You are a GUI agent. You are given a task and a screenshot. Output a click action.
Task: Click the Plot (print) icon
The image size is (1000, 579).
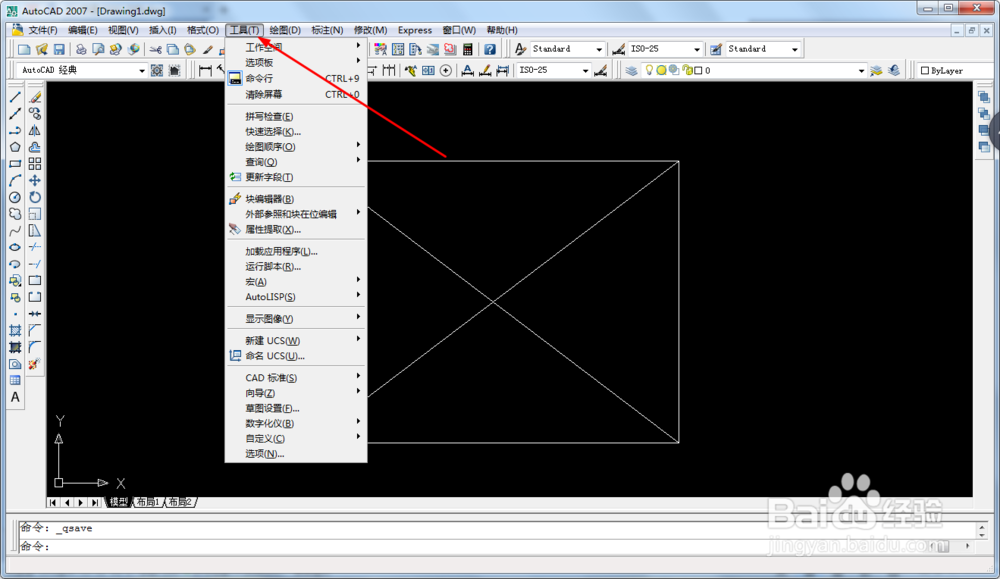(81, 49)
